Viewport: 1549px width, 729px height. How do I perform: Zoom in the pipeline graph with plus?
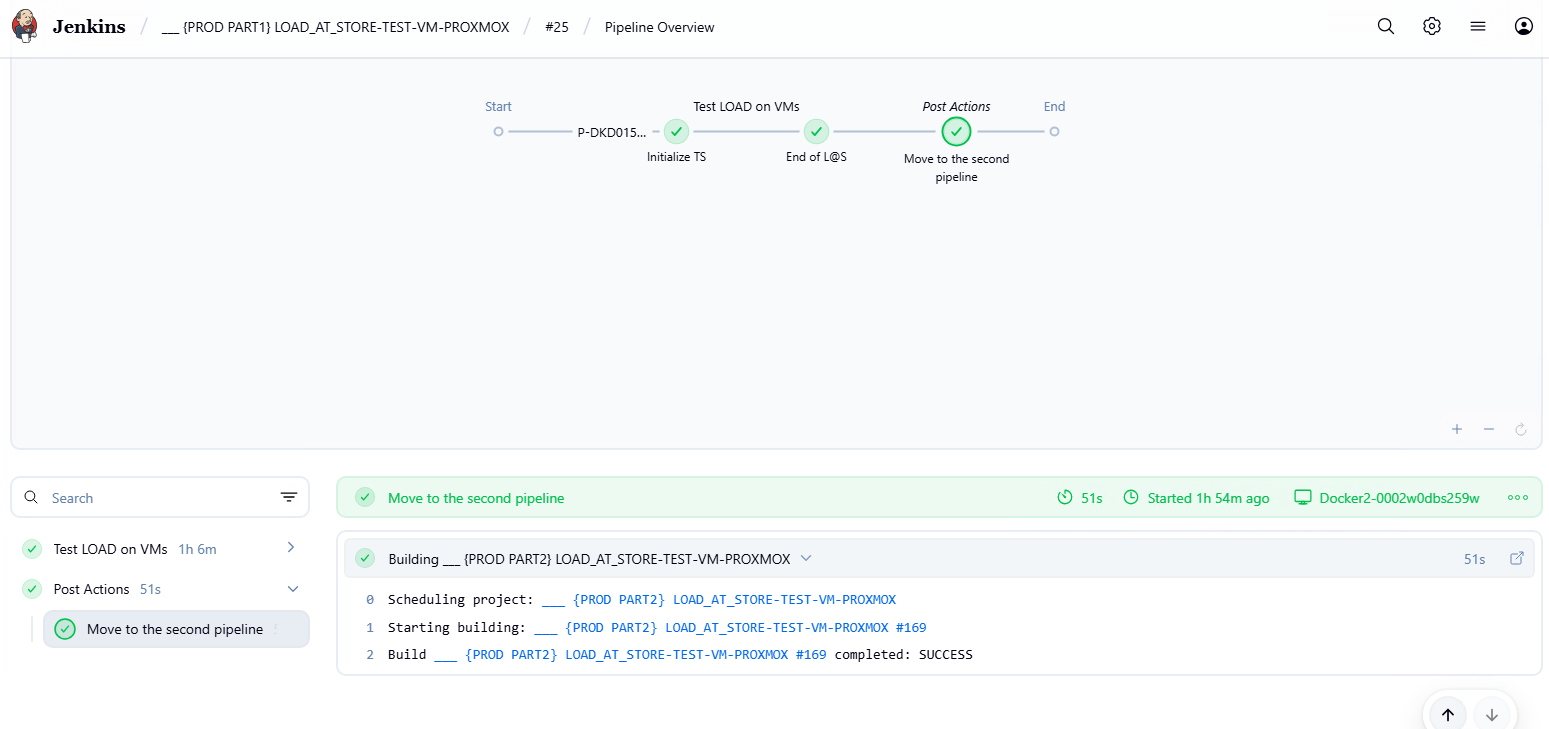tap(1457, 429)
